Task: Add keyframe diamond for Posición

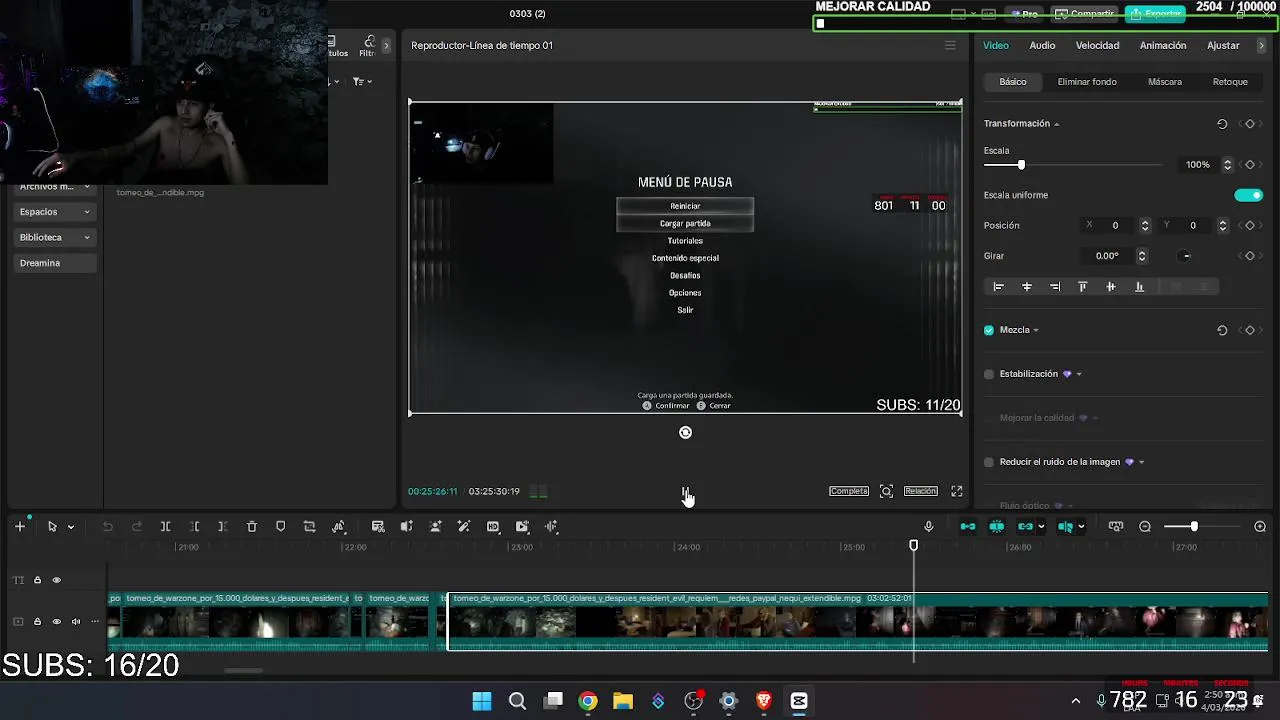Action: 1250,226
